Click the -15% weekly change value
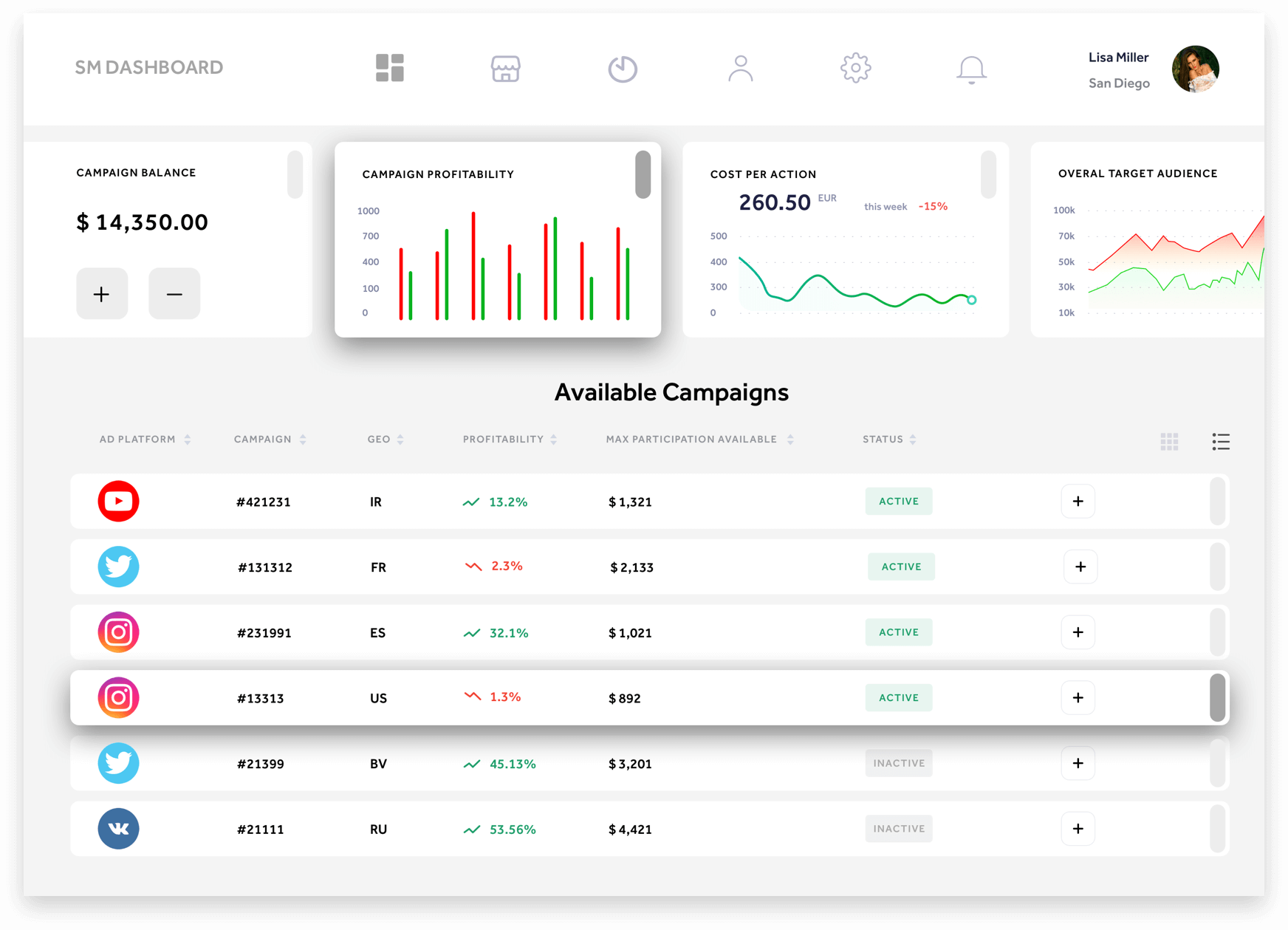This screenshot has height=930, width=1288. (x=933, y=206)
